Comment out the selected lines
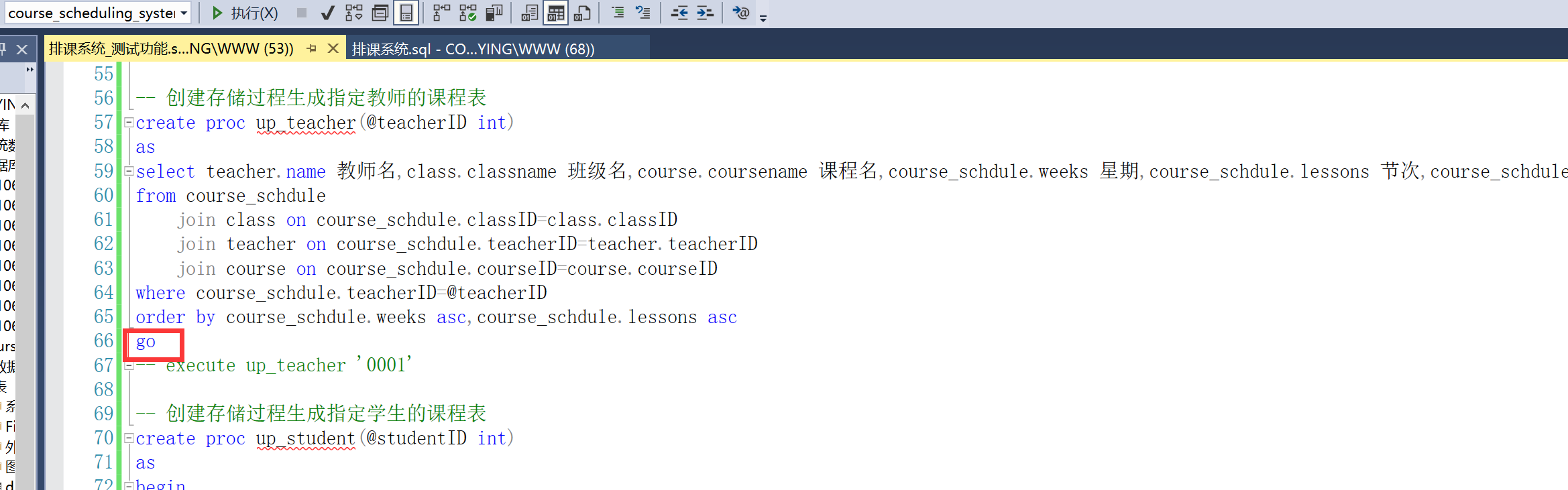 coord(618,13)
